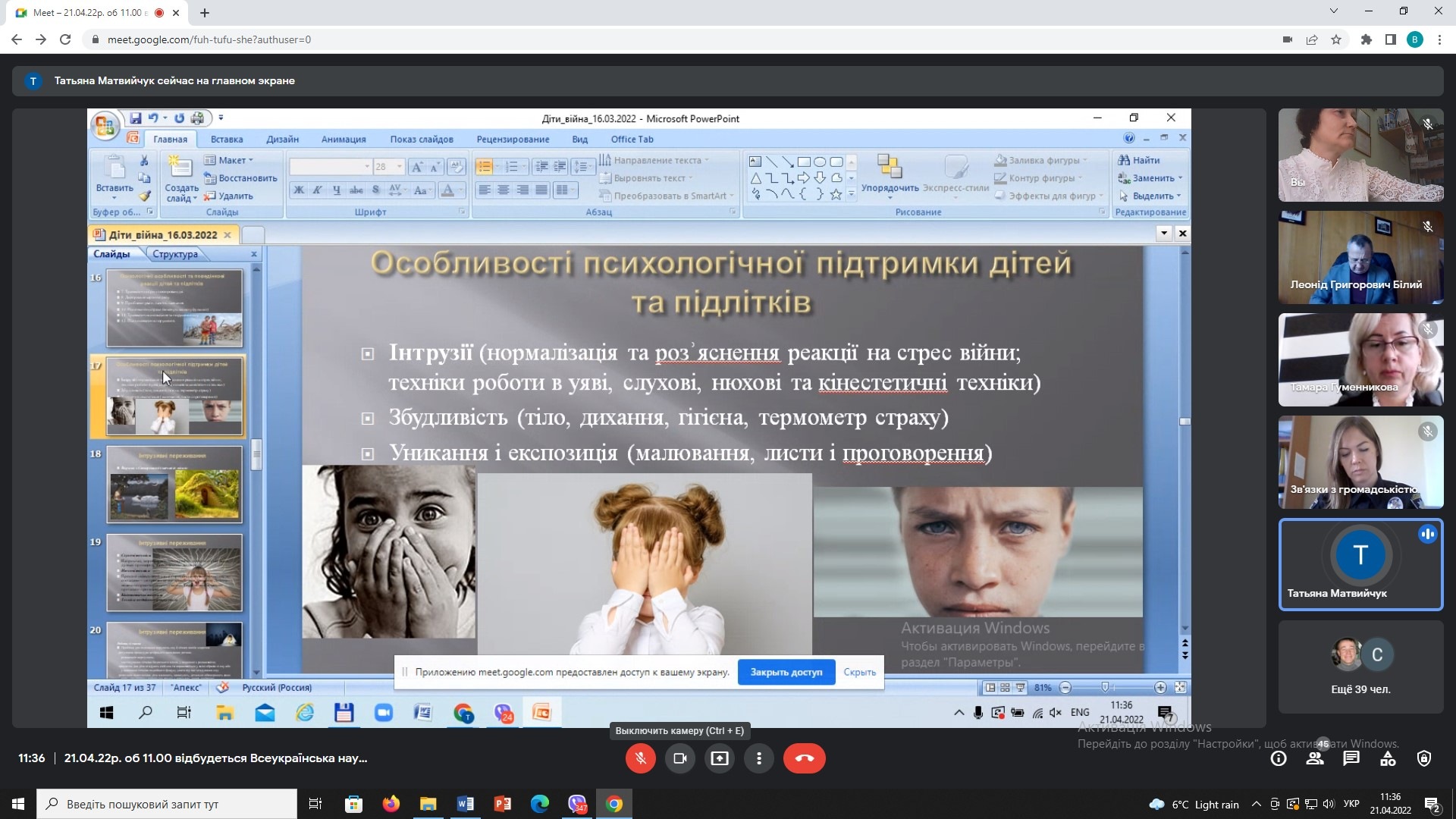Click the Скрыть link
1456x819 pixels.
[x=859, y=672]
